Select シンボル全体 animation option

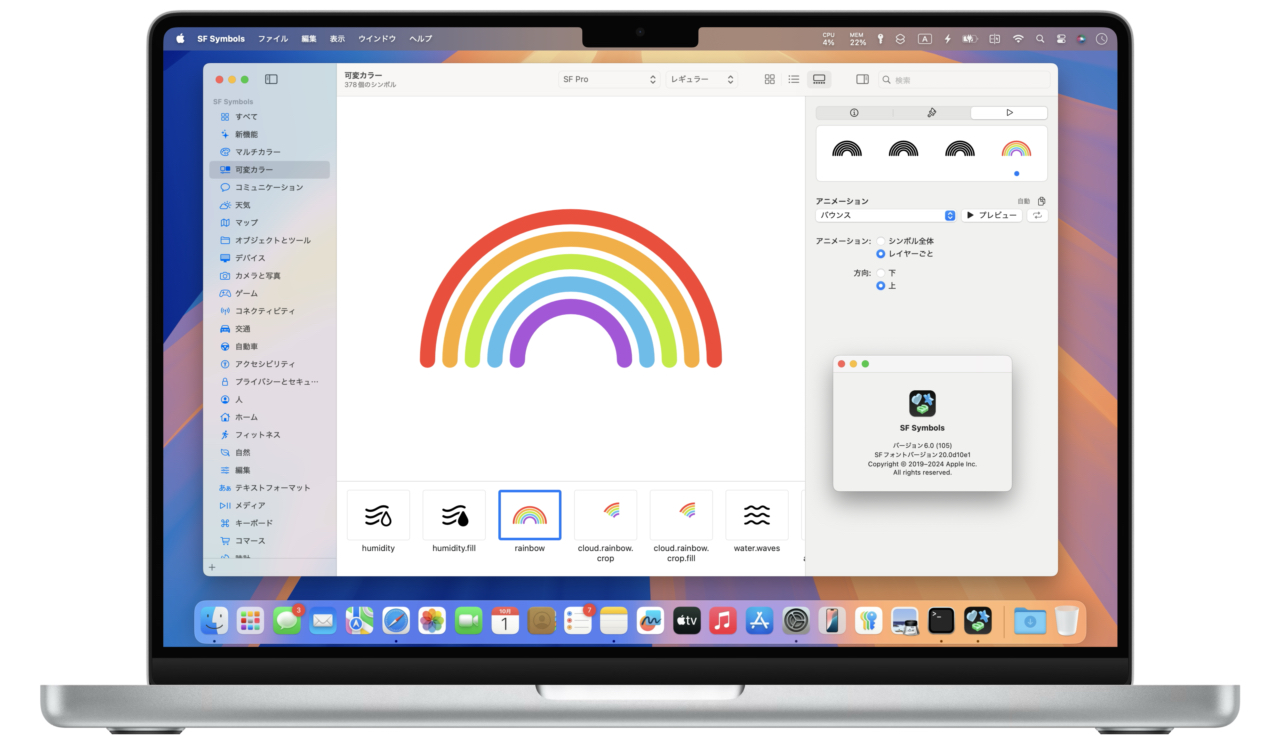881,241
